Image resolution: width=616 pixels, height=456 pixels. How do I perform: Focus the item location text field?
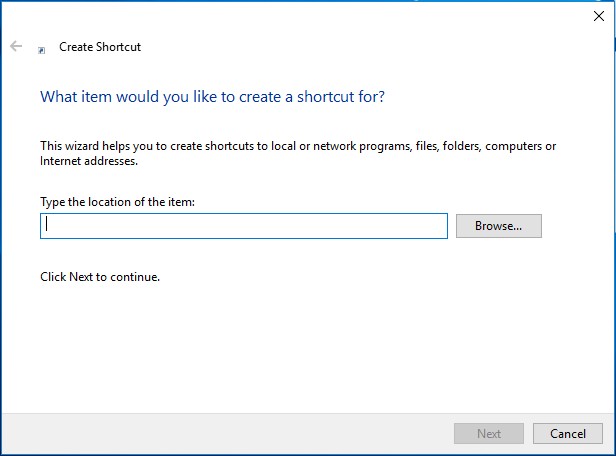[x=243, y=226]
